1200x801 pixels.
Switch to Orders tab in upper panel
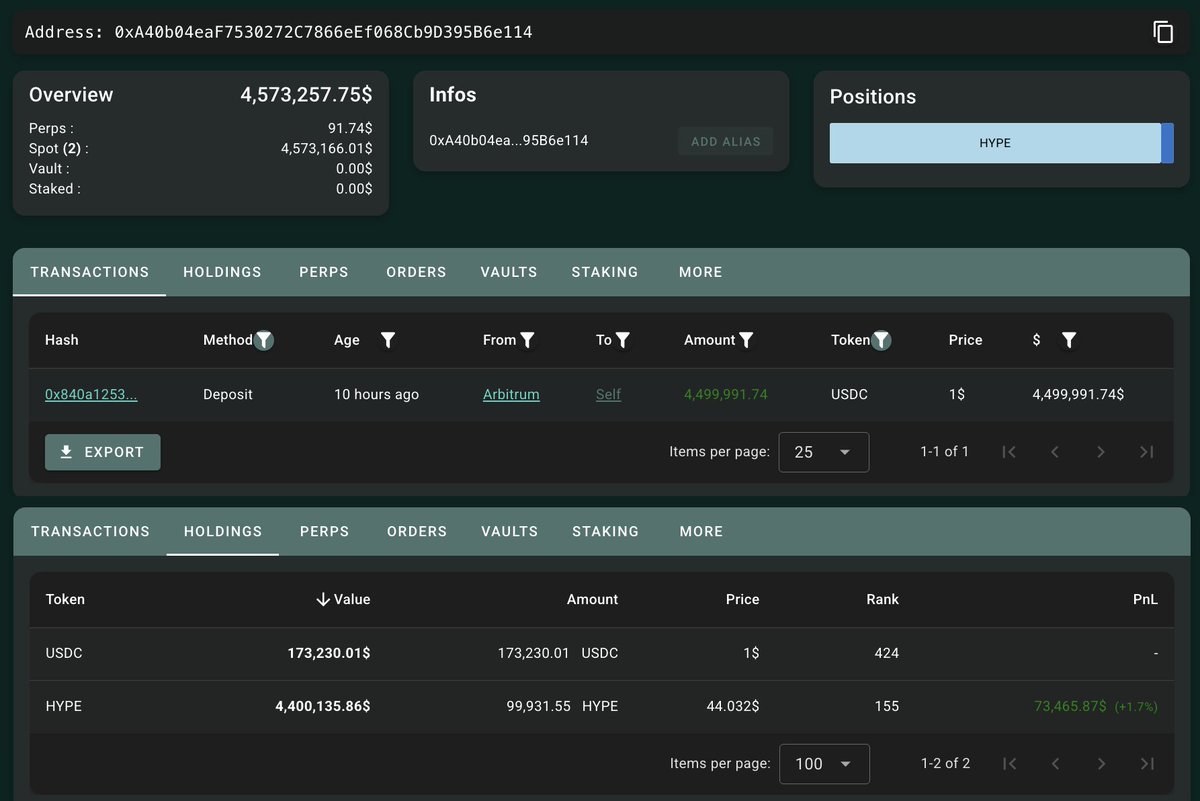[x=416, y=272]
